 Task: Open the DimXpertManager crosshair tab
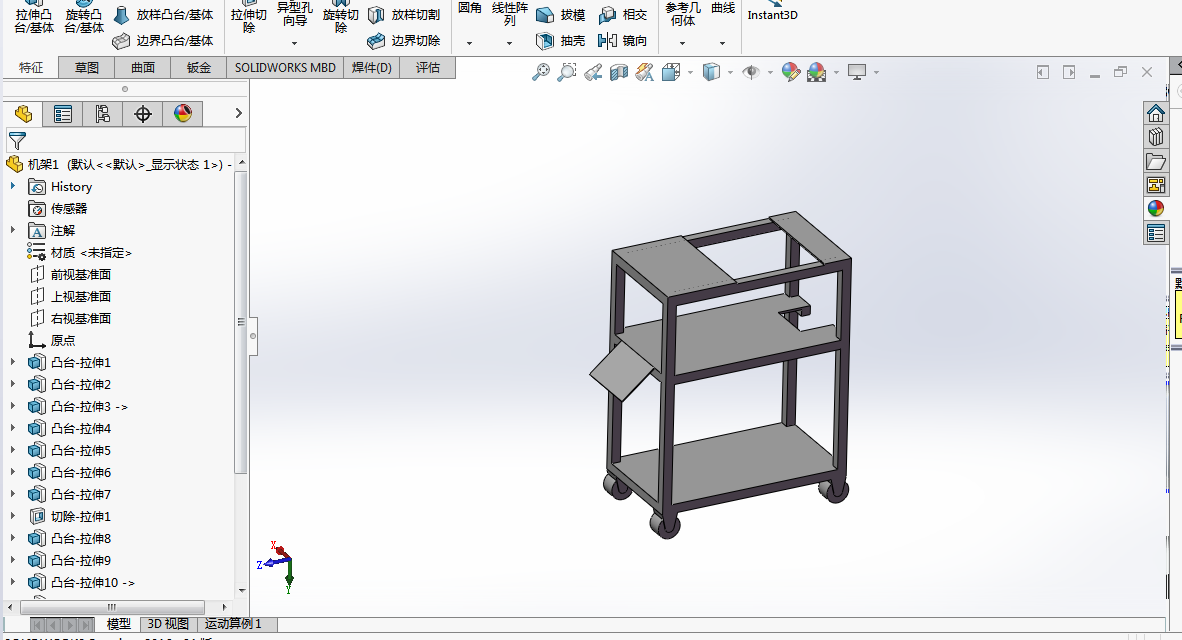tap(142, 114)
